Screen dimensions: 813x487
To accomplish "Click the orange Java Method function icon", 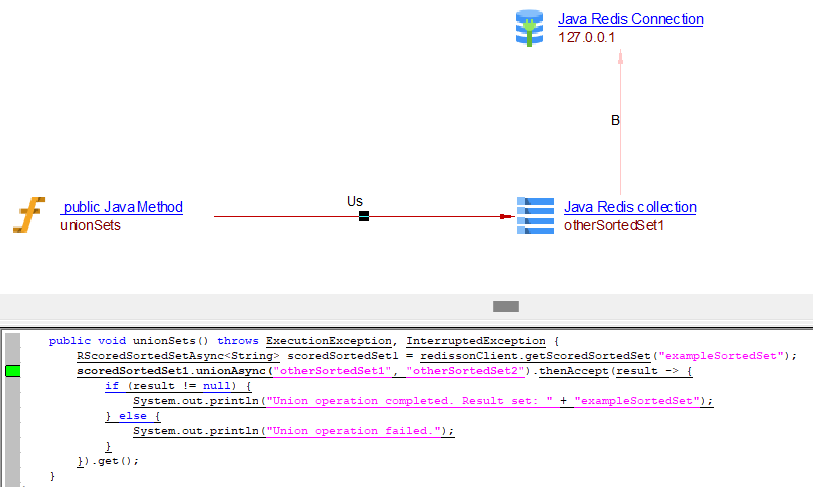I will (x=29, y=215).
